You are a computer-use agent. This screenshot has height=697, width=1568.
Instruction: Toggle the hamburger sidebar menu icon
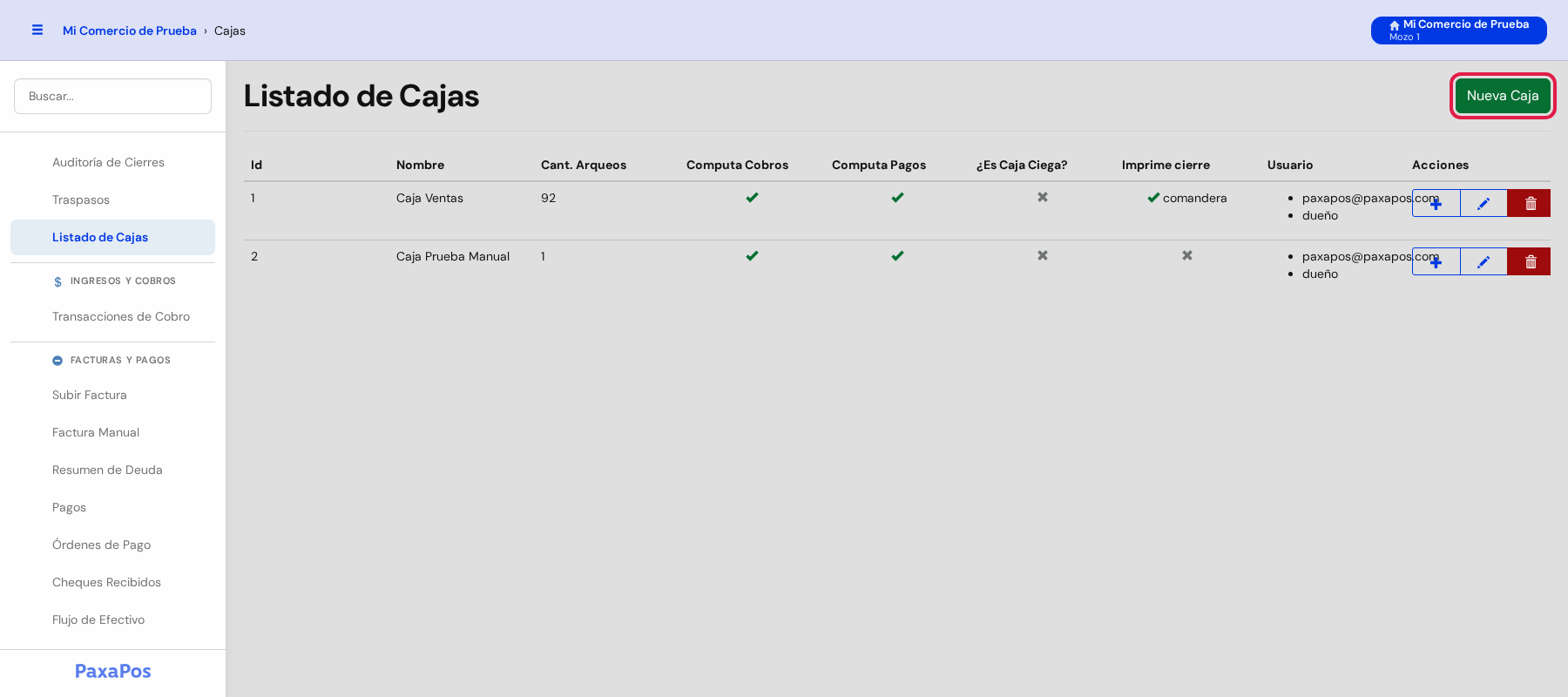pos(37,30)
